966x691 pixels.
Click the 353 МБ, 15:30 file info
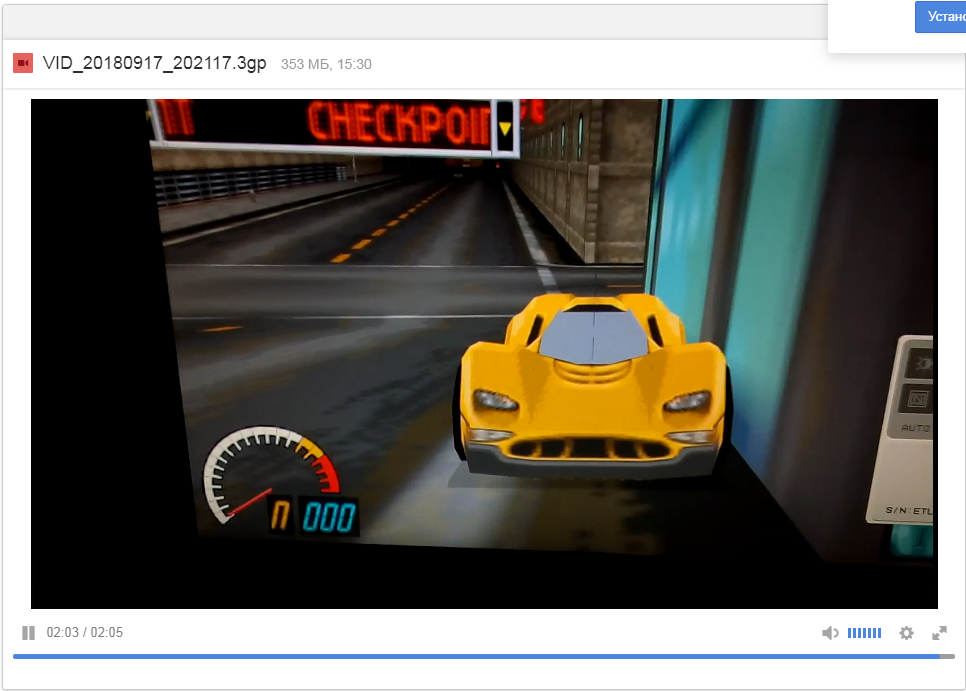coord(326,65)
